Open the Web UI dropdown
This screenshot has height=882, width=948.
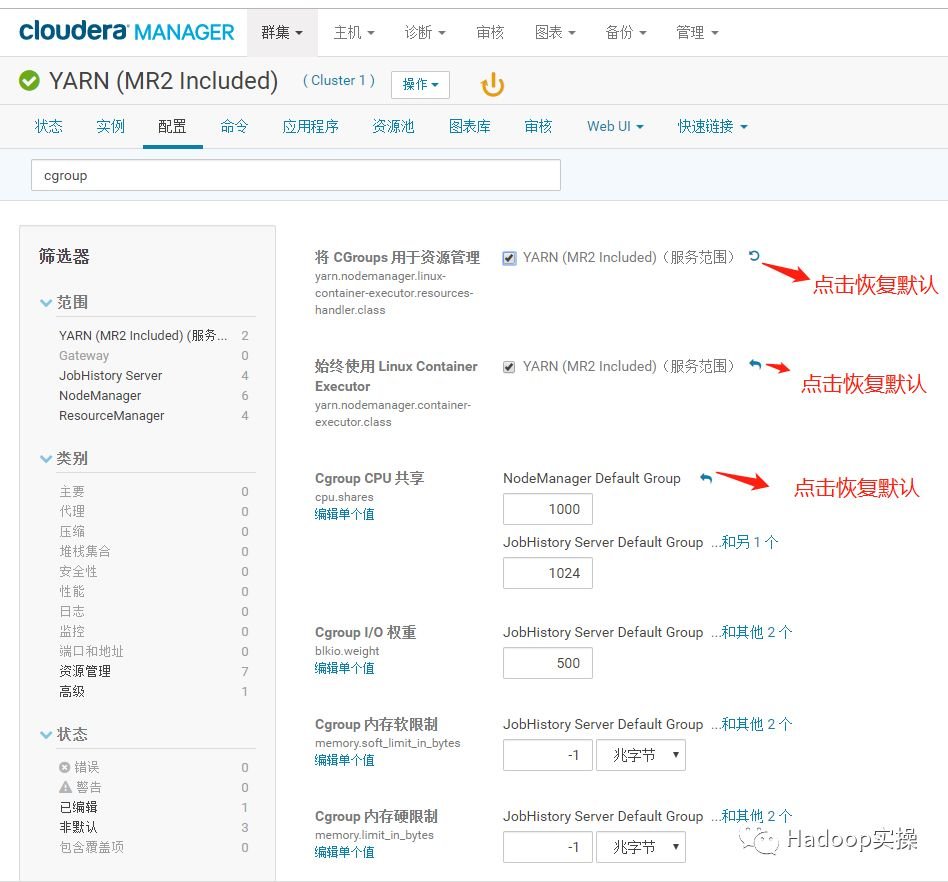615,126
